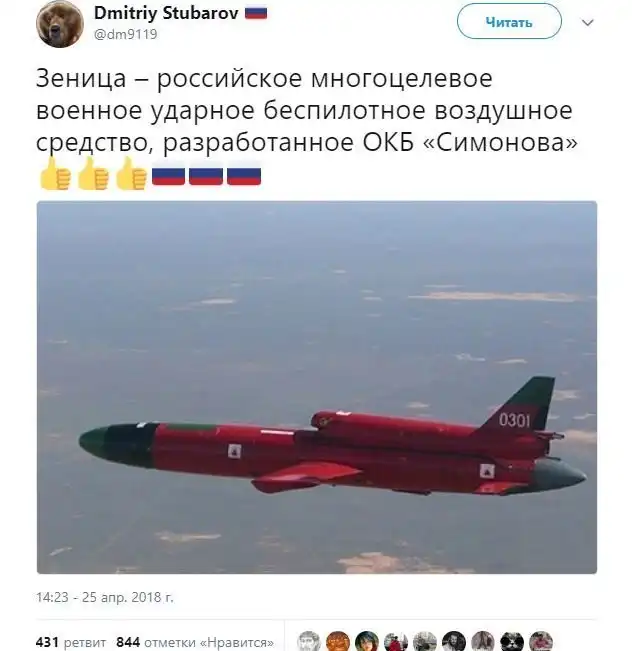
Task: View the 844 отметки «Нравится» list
Action: click(195, 642)
